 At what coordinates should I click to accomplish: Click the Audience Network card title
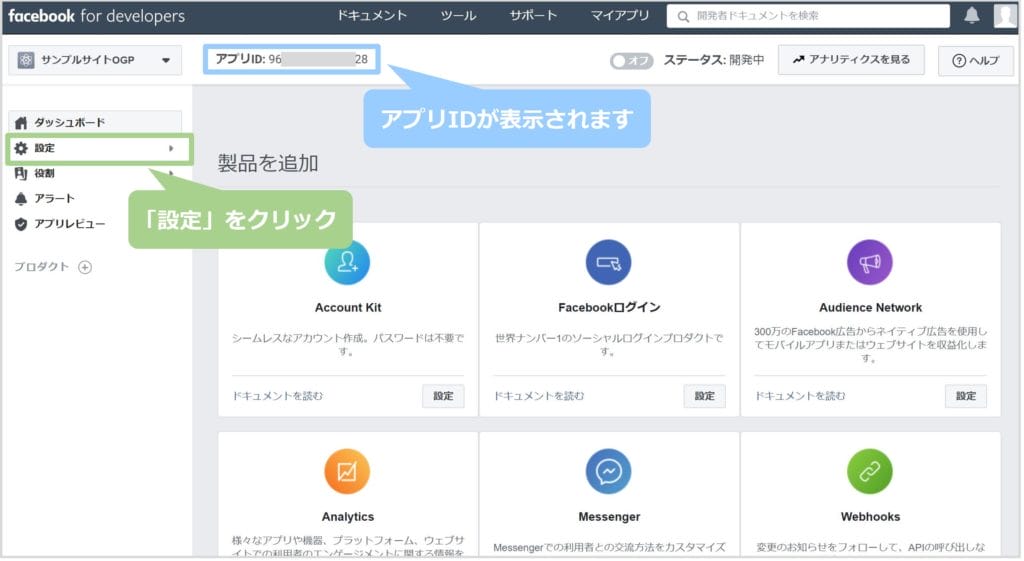[x=872, y=308]
